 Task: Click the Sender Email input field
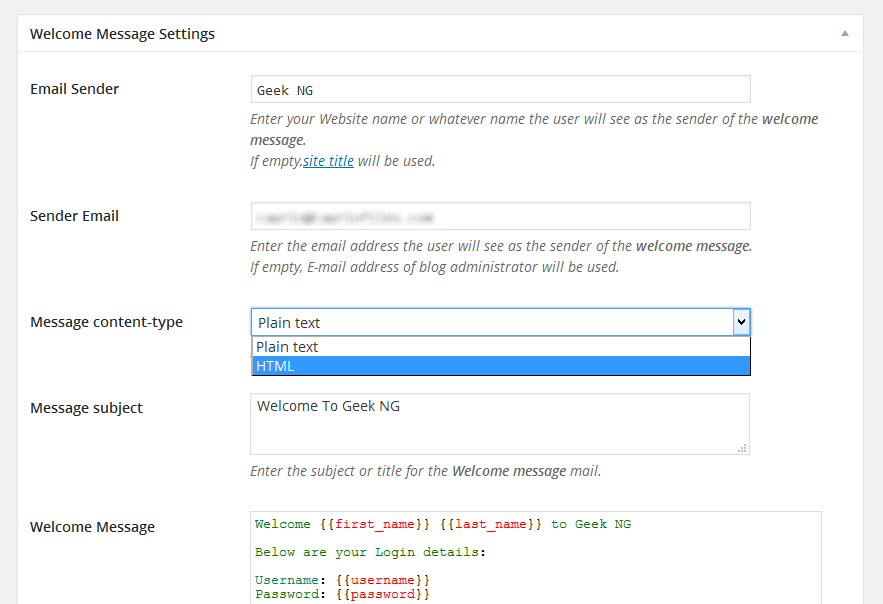501,216
